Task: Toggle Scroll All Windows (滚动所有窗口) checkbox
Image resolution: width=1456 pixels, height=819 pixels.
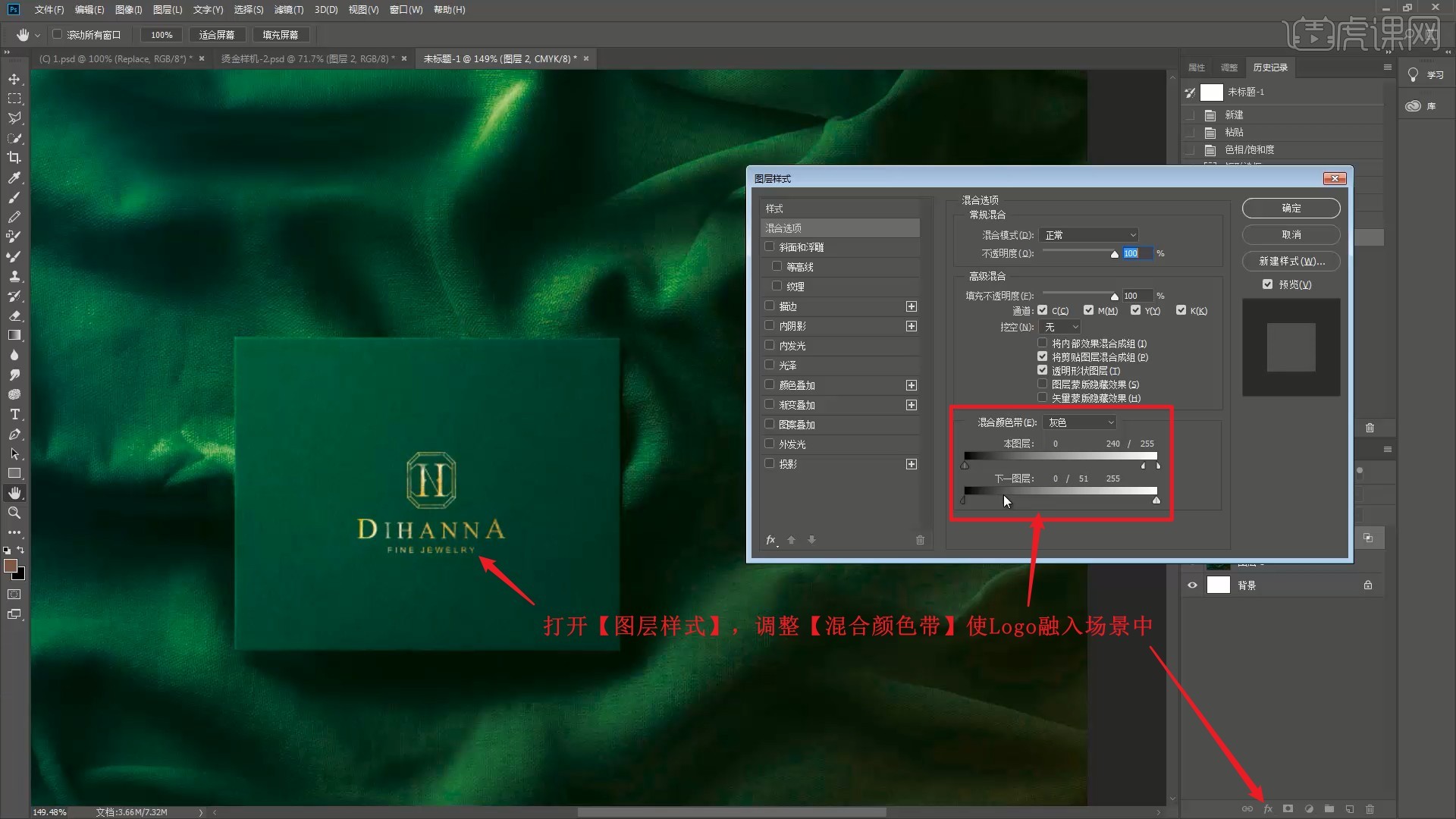Action: click(57, 34)
